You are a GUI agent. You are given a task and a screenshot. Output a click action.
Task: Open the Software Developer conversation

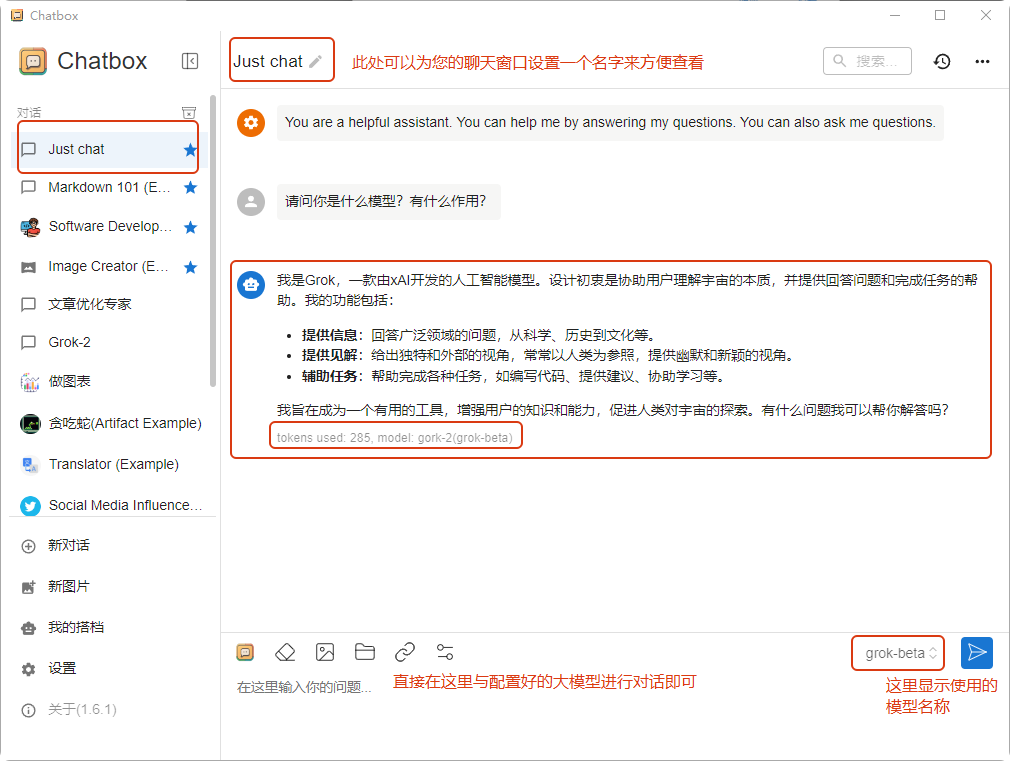108,227
